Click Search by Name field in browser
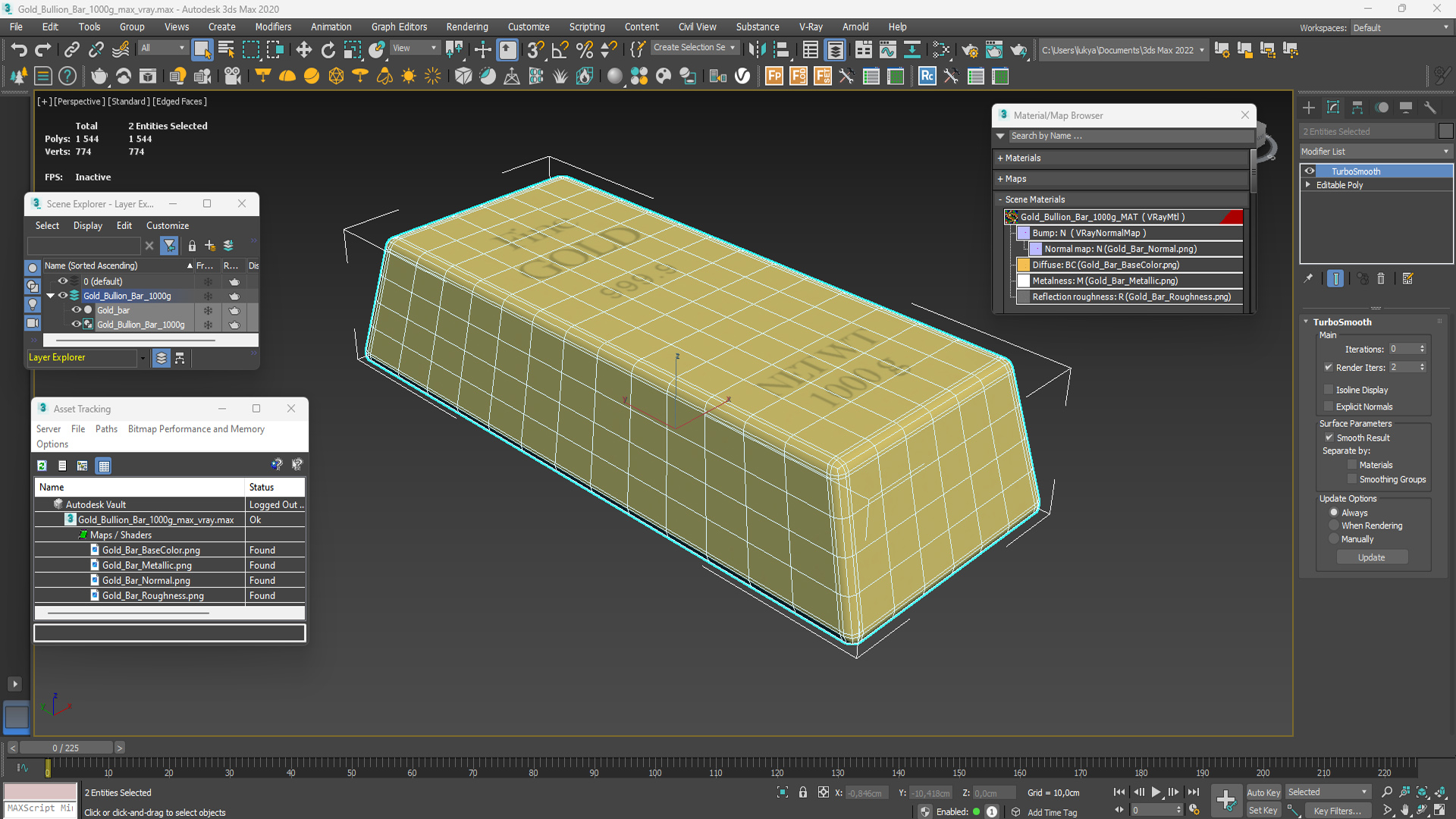1456x819 pixels. [1130, 136]
